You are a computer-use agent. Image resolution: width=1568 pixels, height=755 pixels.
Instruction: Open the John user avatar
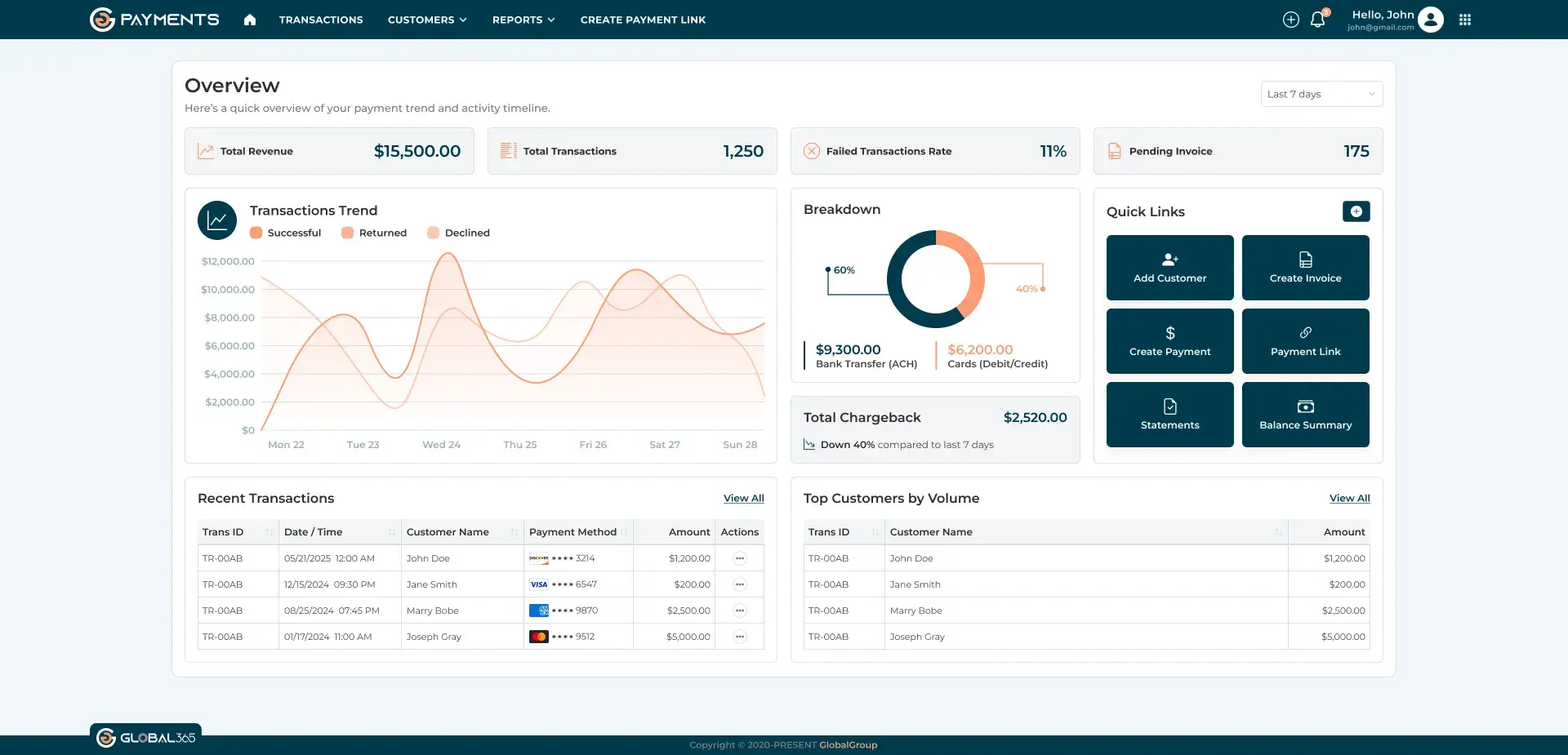click(x=1430, y=20)
